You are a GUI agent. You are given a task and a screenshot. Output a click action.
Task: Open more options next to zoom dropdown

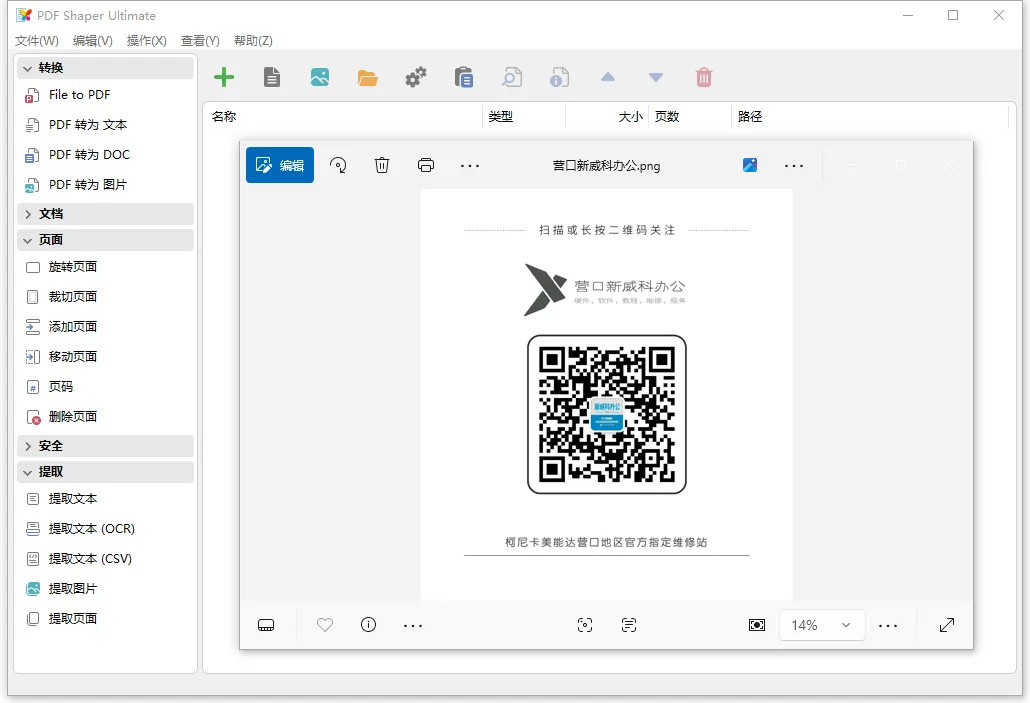[x=887, y=625]
